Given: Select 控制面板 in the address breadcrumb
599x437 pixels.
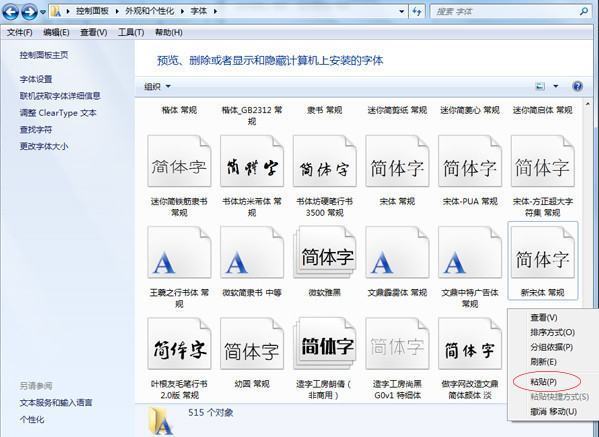Looking at the screenshot, I should click(x=92, y=11).
